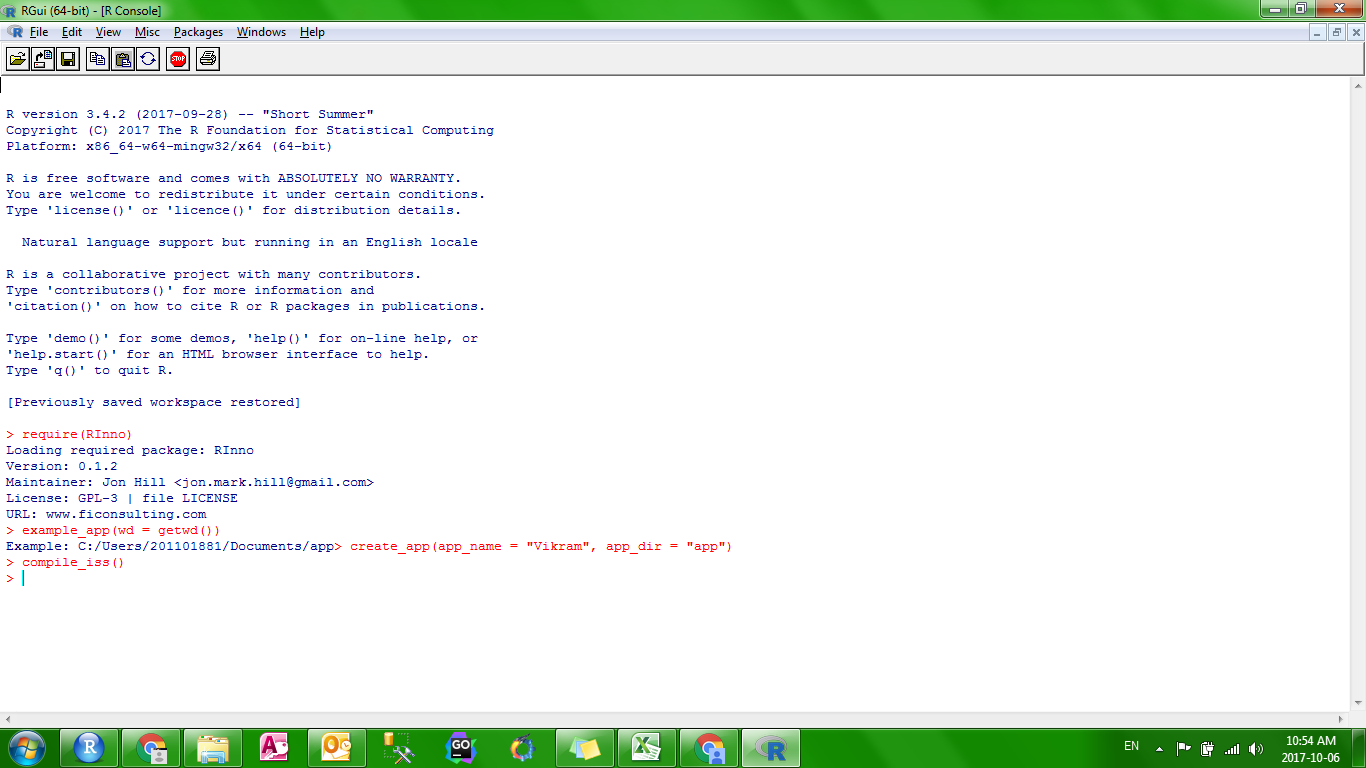
Task: Click the Windows Start orb
Action: click(x=25, y=748)
